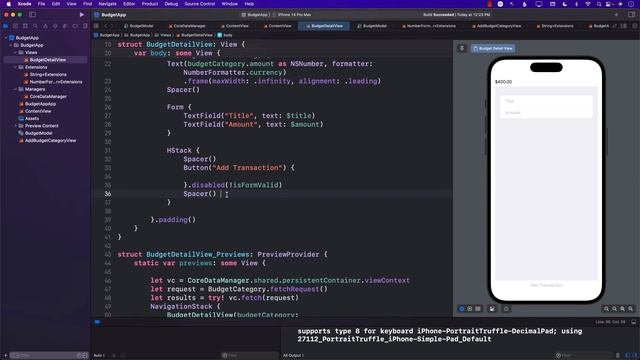Open the Project navigator folder icon
This screenshot has width=640, height=360.
coord(6,26)
